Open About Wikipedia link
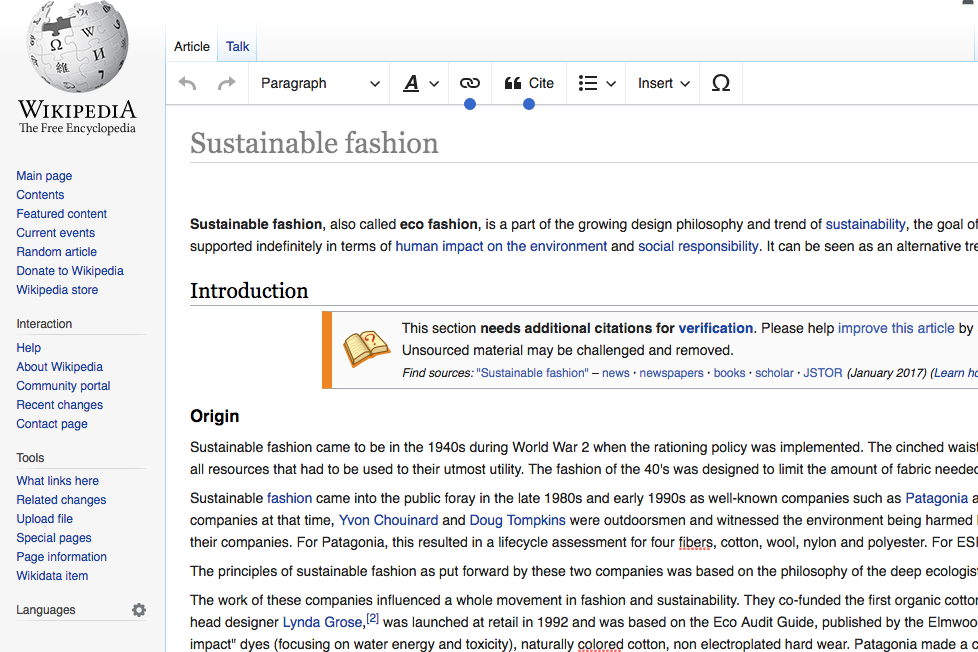Screen dimensions: 978x652 [x=59, y=367]
